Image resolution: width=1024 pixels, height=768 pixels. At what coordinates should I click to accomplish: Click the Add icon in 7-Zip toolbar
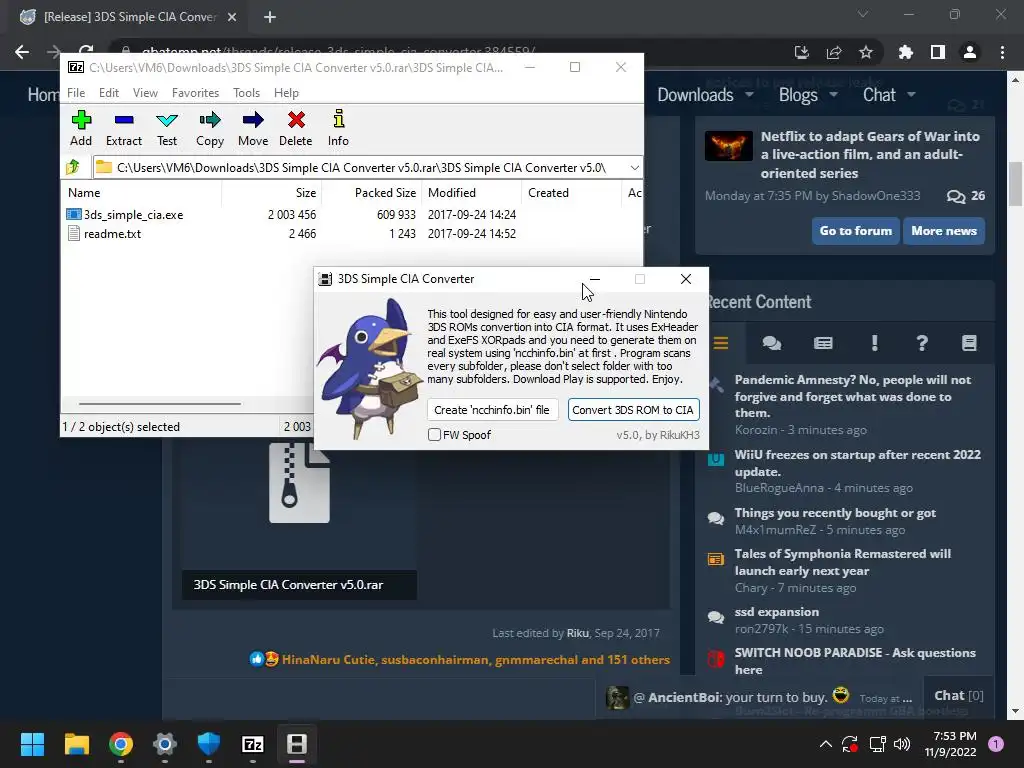pyautogui.click(x=81, y=120)
